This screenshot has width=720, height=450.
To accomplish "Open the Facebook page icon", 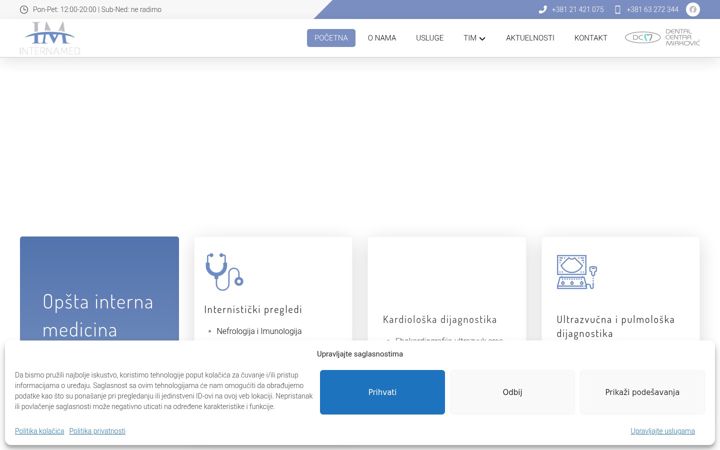I will pyautogui.click(x=692, y=9).
